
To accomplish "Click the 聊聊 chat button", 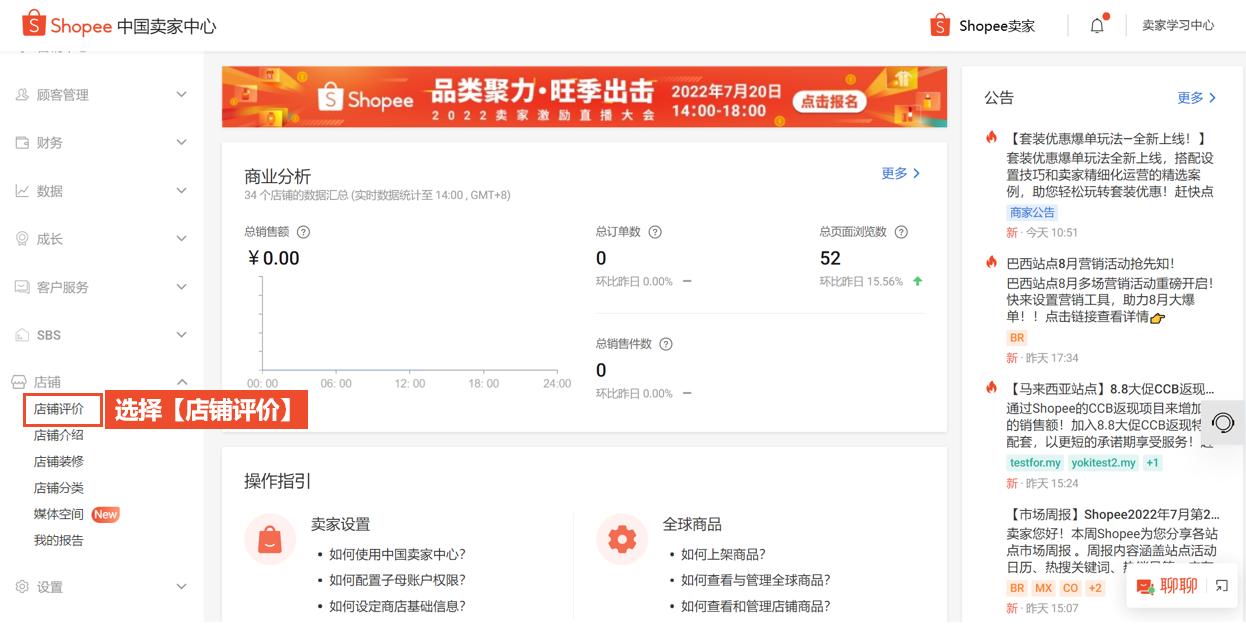I will point(1166,587).
